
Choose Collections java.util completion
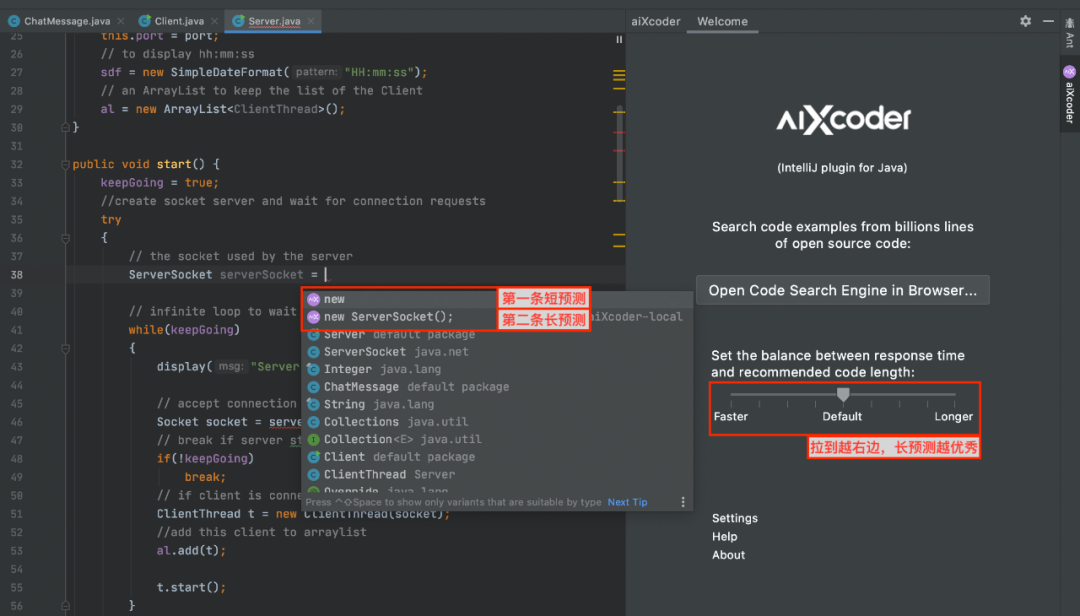[497, 422]
